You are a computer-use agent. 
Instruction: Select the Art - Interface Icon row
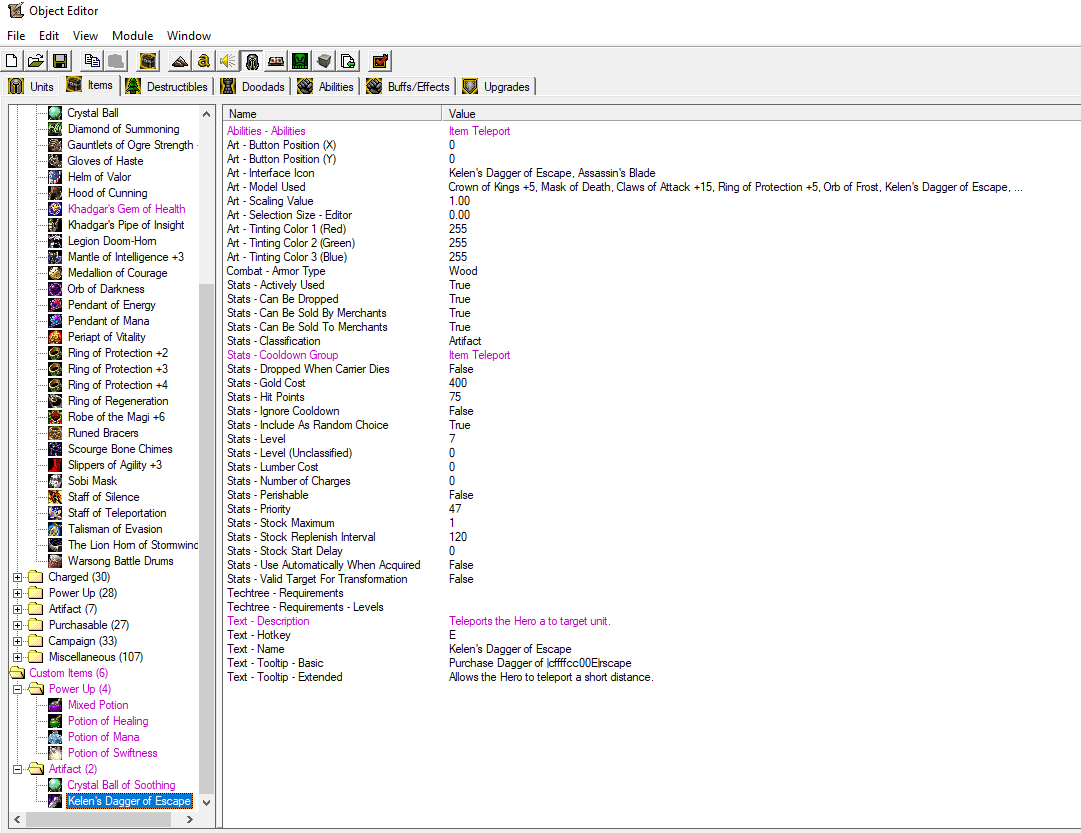pos(651,173)
